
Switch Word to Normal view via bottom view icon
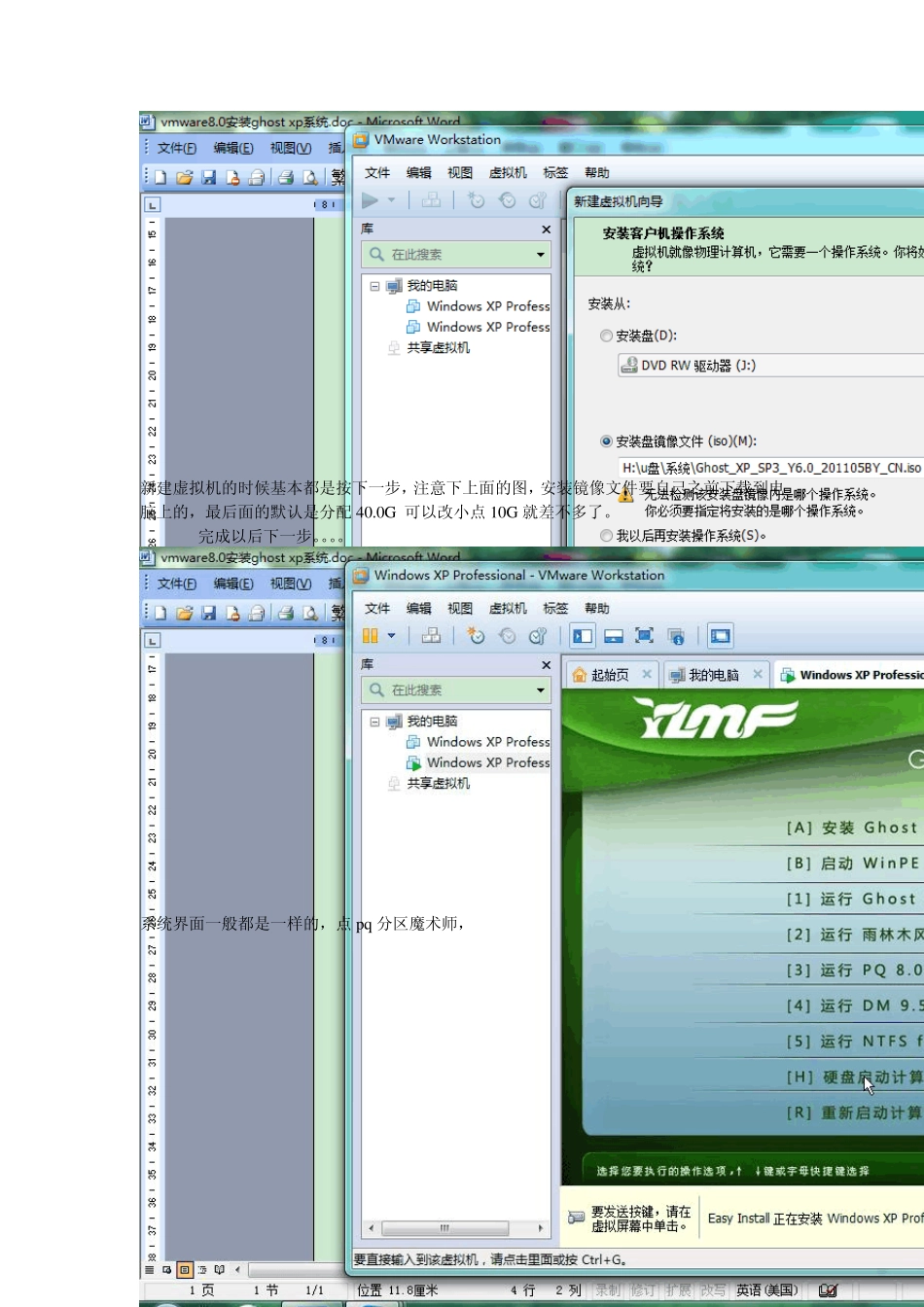click(x=150, y=1270)
